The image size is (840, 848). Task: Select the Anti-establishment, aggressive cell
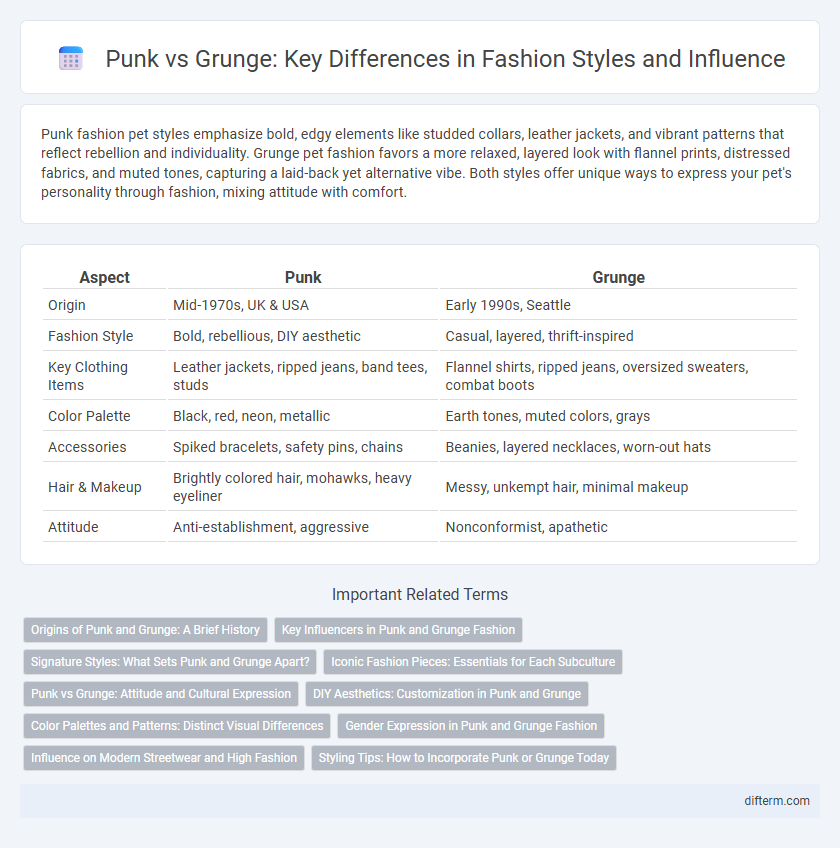click(303, 527)
